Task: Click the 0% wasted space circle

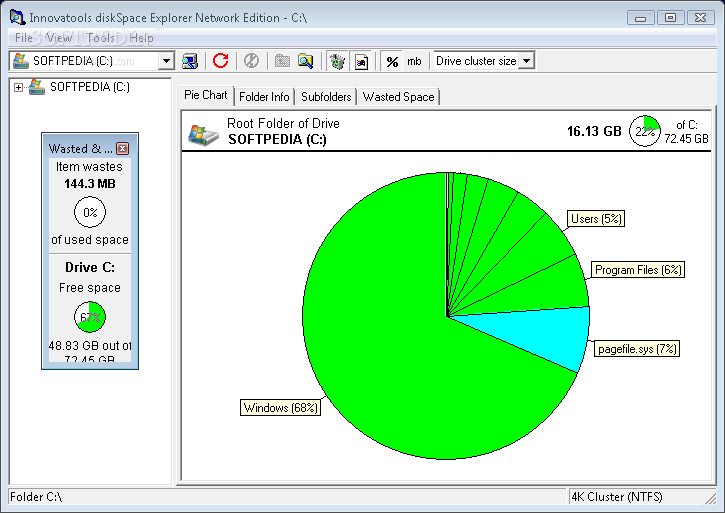Action: click(90, 212)
